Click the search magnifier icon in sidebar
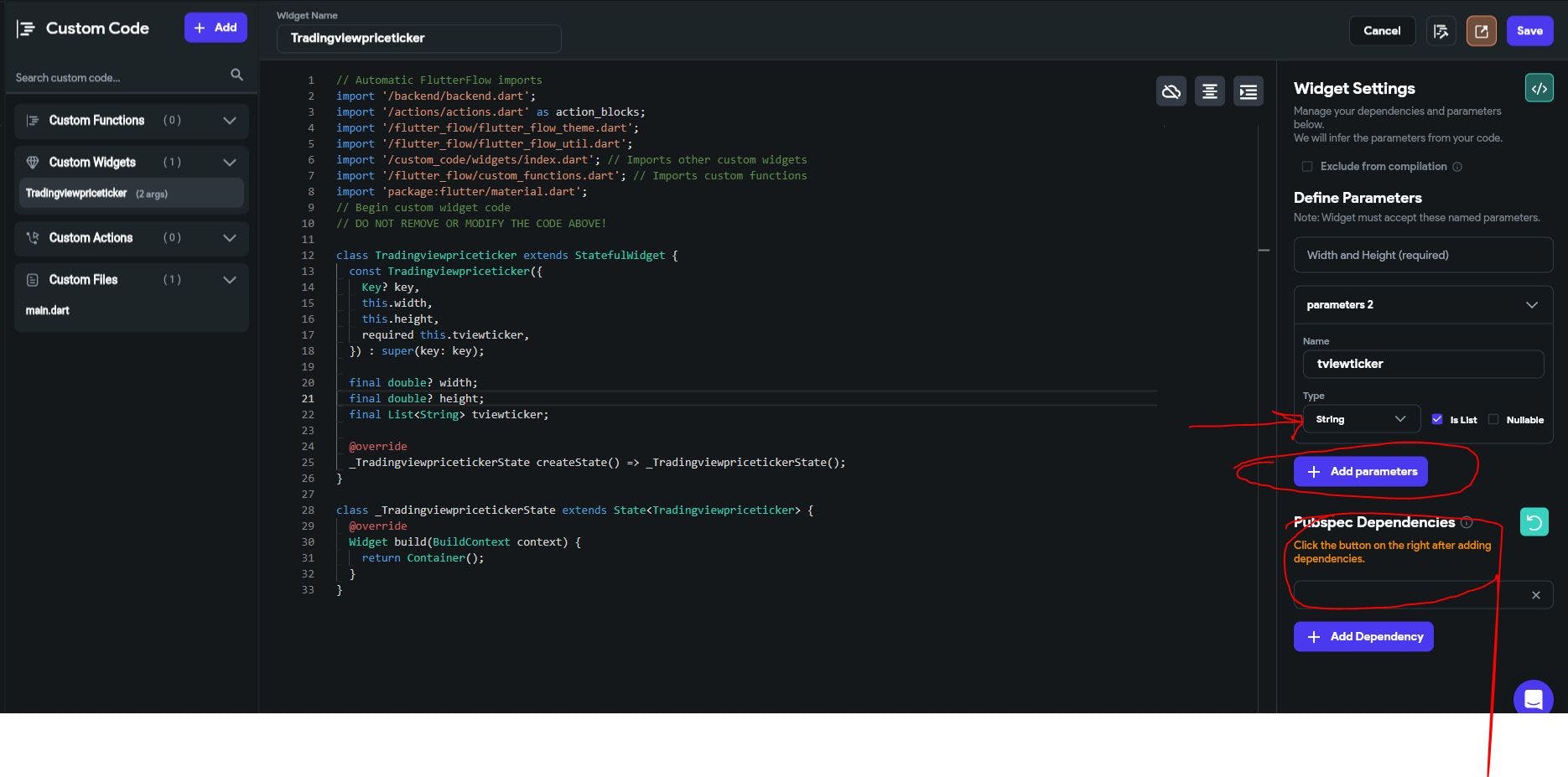This screenshot has width=1568, height=777. tap(236, 75)
